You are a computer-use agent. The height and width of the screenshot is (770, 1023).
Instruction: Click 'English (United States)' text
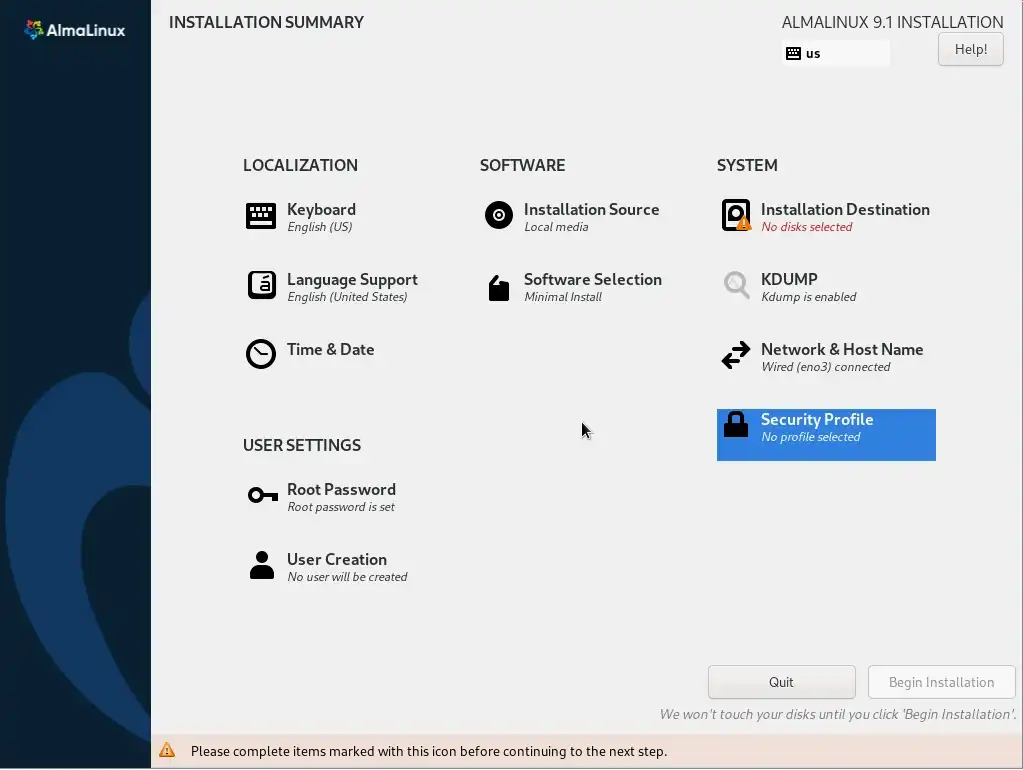(347, 297)
